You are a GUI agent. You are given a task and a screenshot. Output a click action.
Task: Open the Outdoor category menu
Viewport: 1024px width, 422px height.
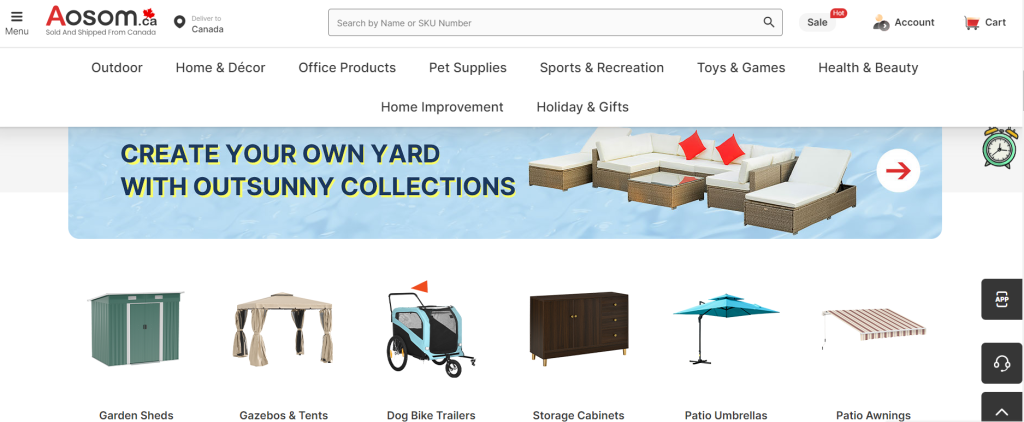(117, 68)
